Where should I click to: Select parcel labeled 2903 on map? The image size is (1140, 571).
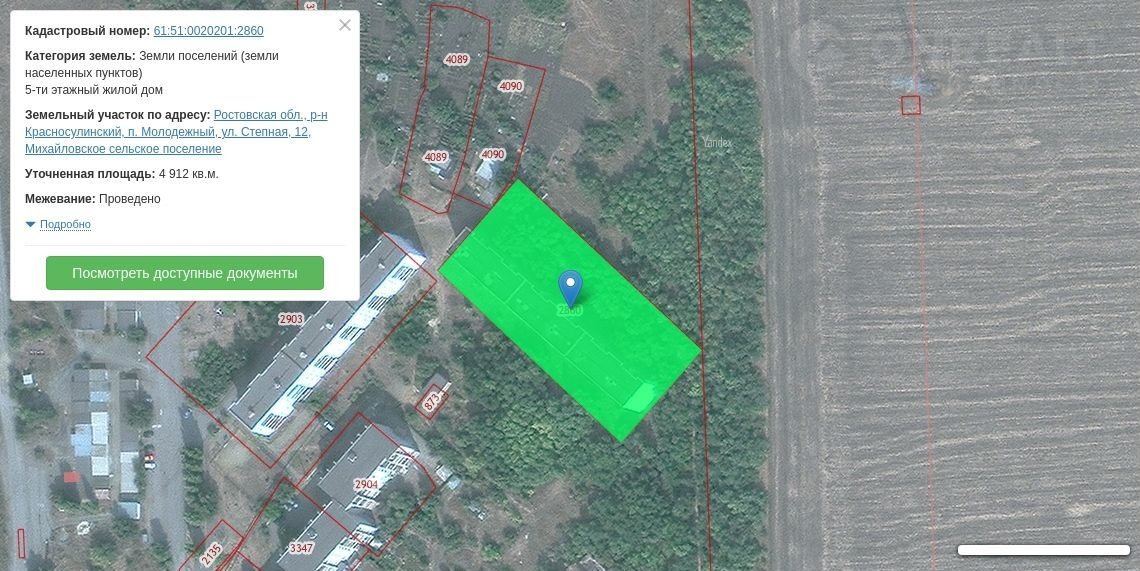pos(291,320)
